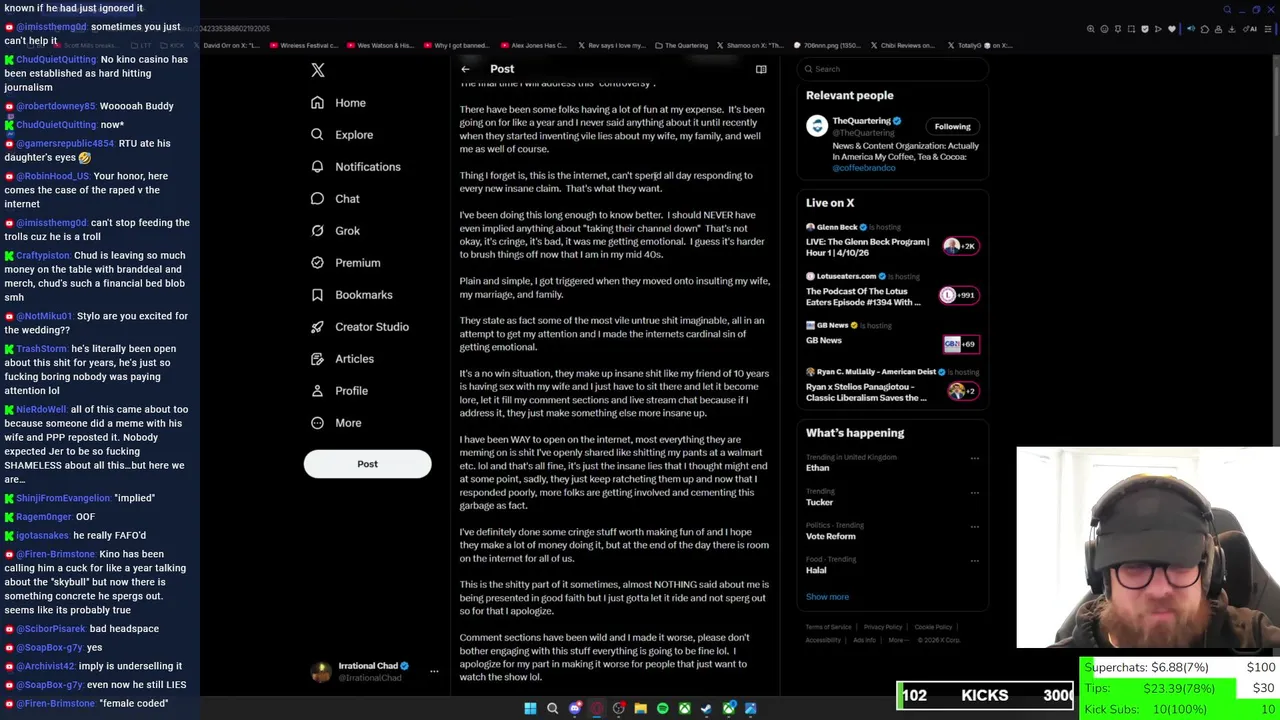The height and width of the screenshot is (720, 1280).
Task: Click Show more under What's happening
Action: click(827, 597)
